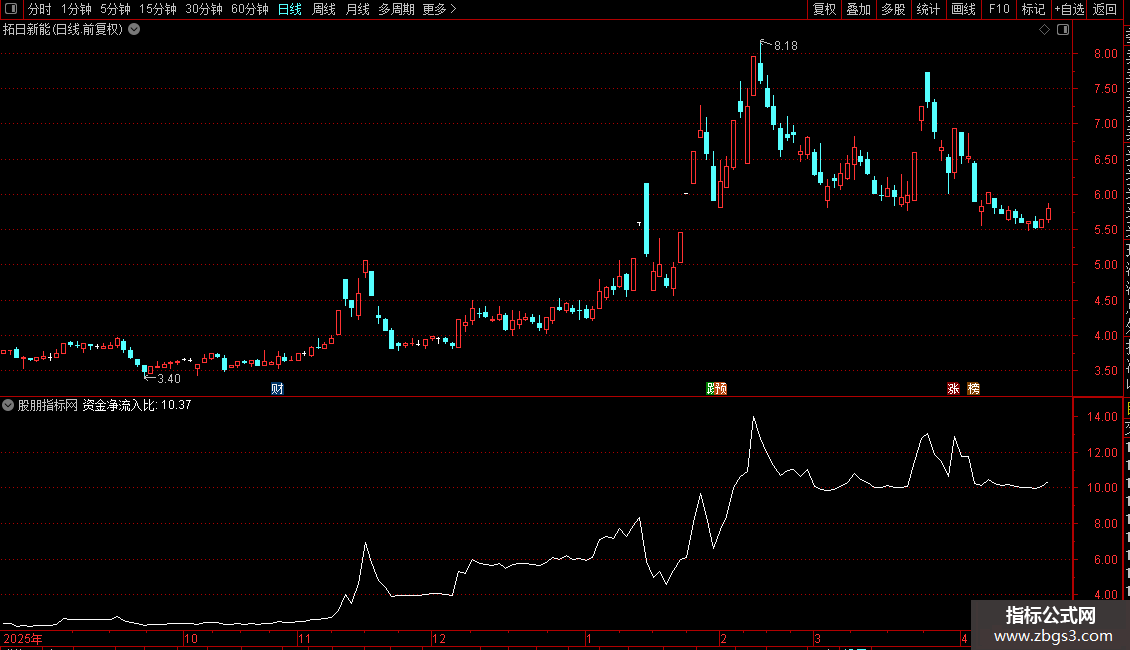Open the 多股 multi-stock view
1130x650 pixels.
pyautogui.click(x=893, y=9)
